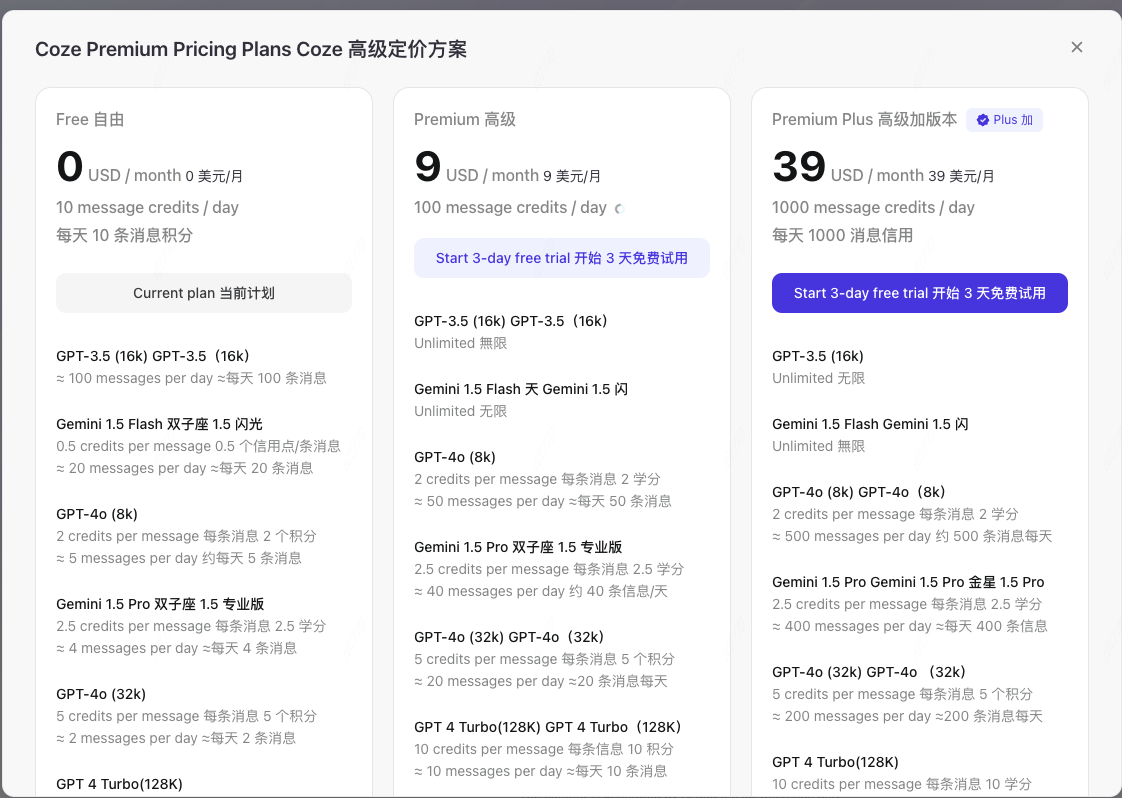Viewport: 1122px width, 798px height.
Task: Click the 1000 message credits / day line
Action: click(873, 208)
